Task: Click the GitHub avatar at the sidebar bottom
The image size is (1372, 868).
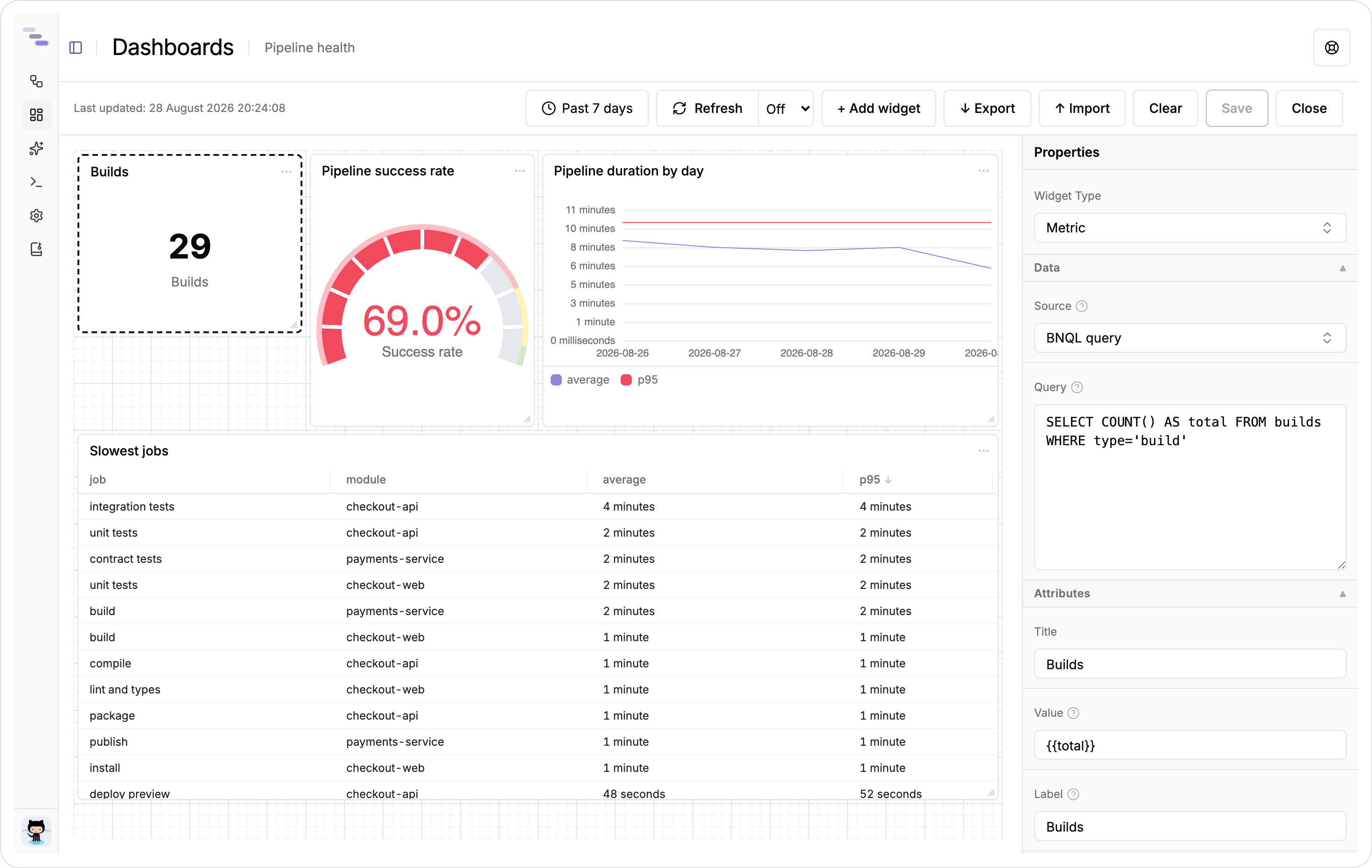Action: click(36, 831)
